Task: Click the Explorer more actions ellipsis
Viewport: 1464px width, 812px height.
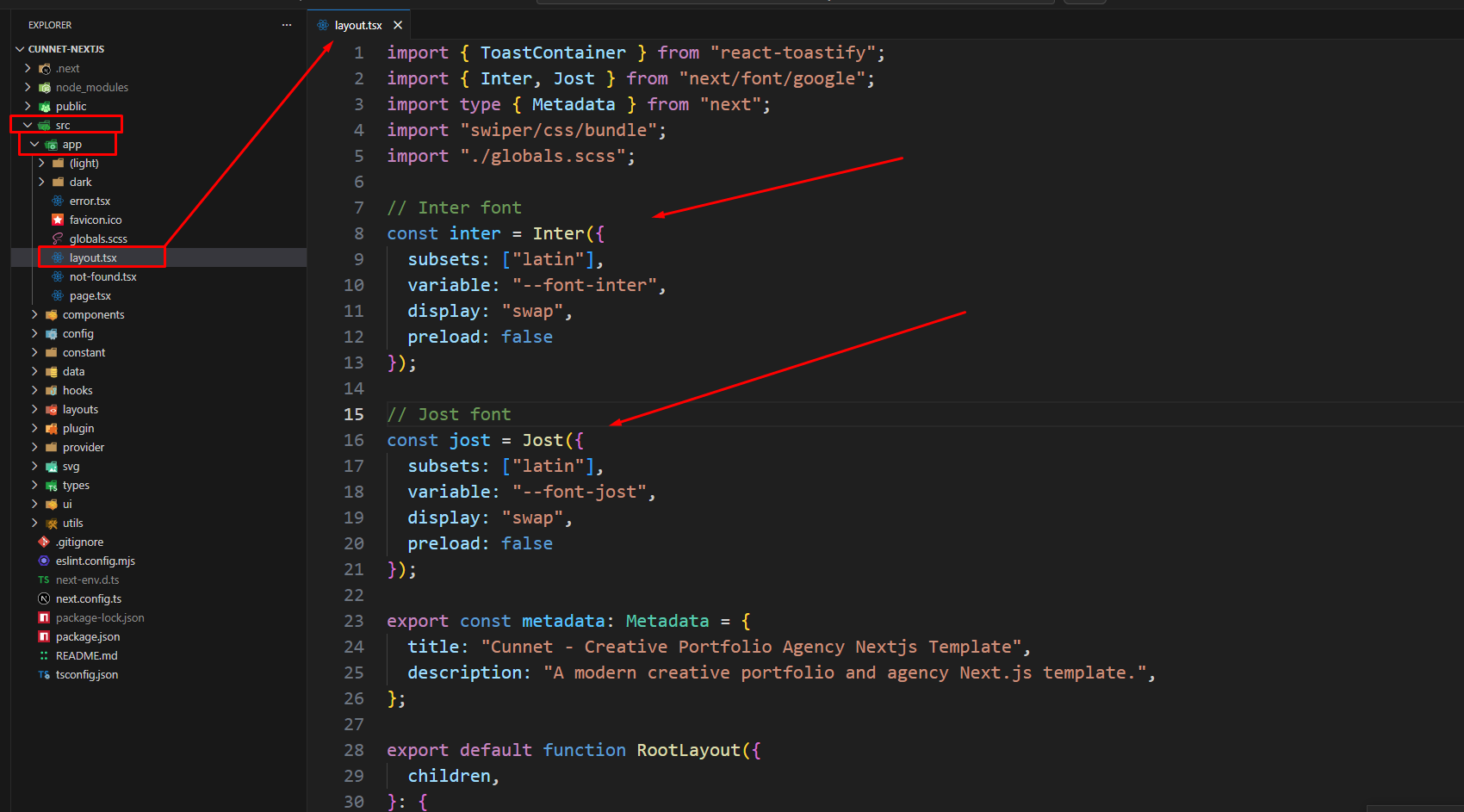Action: pos(286,25)
